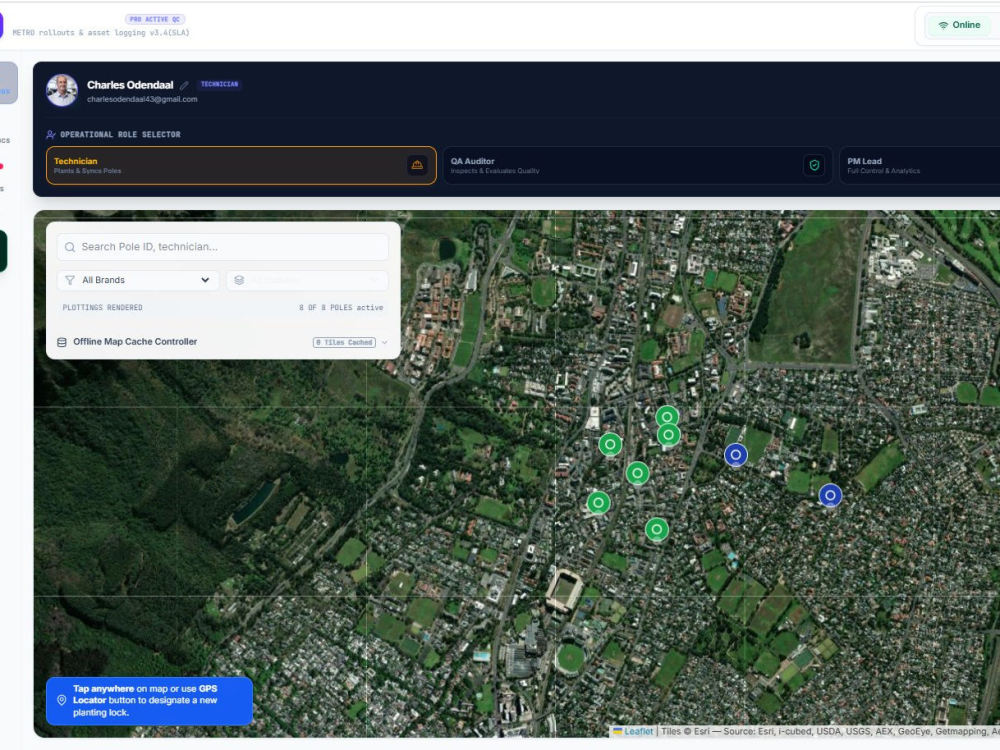1000x750 pixels.
Task: Switch role to QA Auditor
Action: (x=637, y=165)
